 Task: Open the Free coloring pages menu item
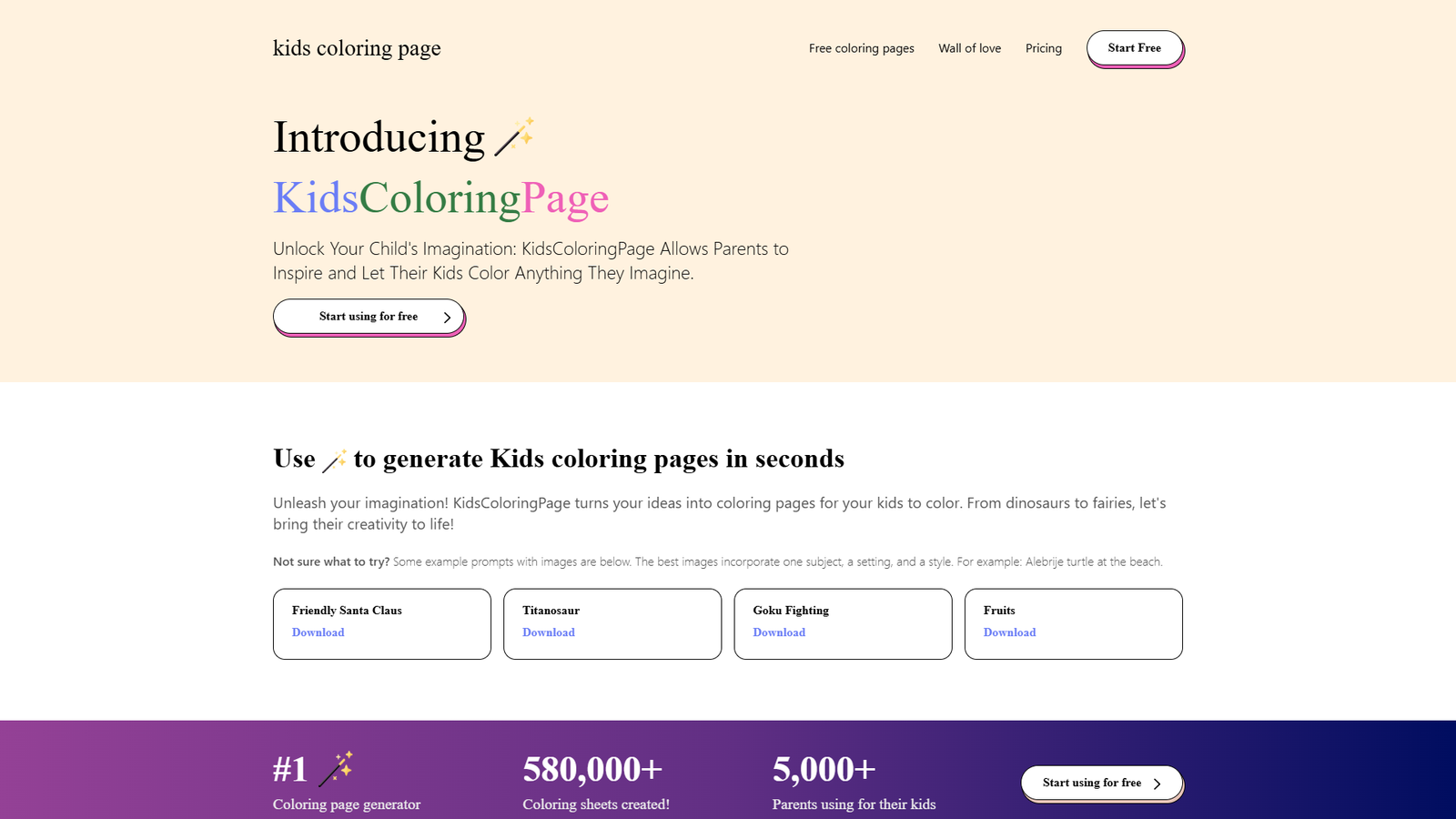[861, 48]
